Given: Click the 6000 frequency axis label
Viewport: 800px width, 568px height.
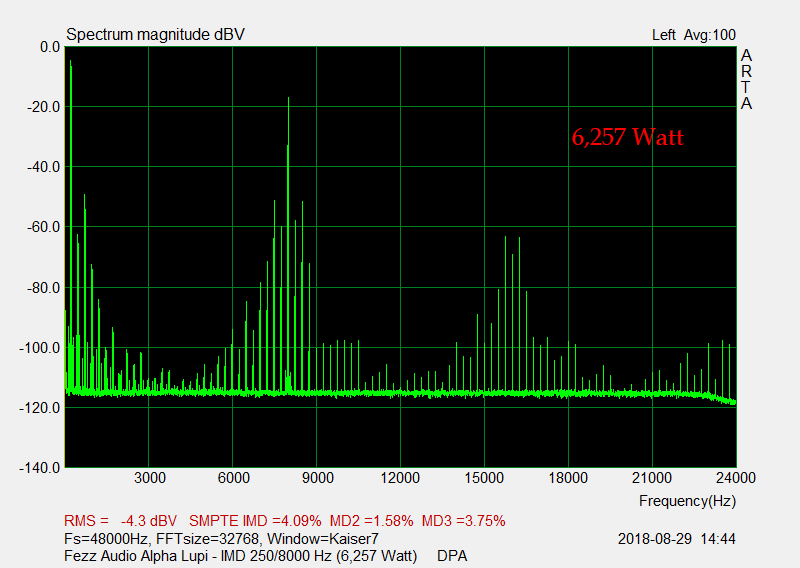Looking at the screenshot, I should point(234,478).
